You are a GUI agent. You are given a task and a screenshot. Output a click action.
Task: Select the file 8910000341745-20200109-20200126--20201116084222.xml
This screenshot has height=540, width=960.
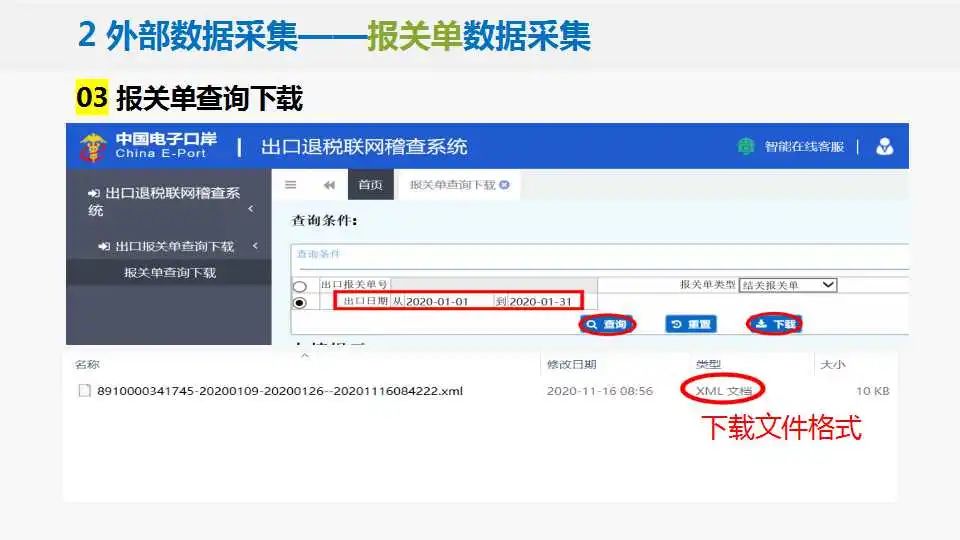[280, 391]
